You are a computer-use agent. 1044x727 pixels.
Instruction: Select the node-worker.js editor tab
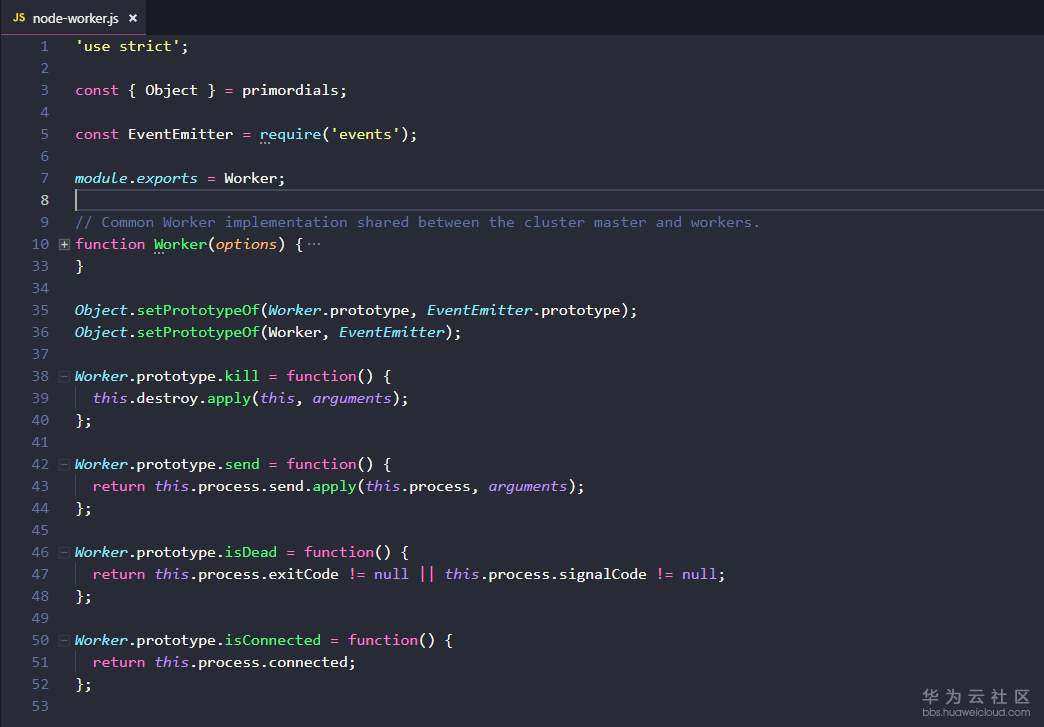(73, 18)
